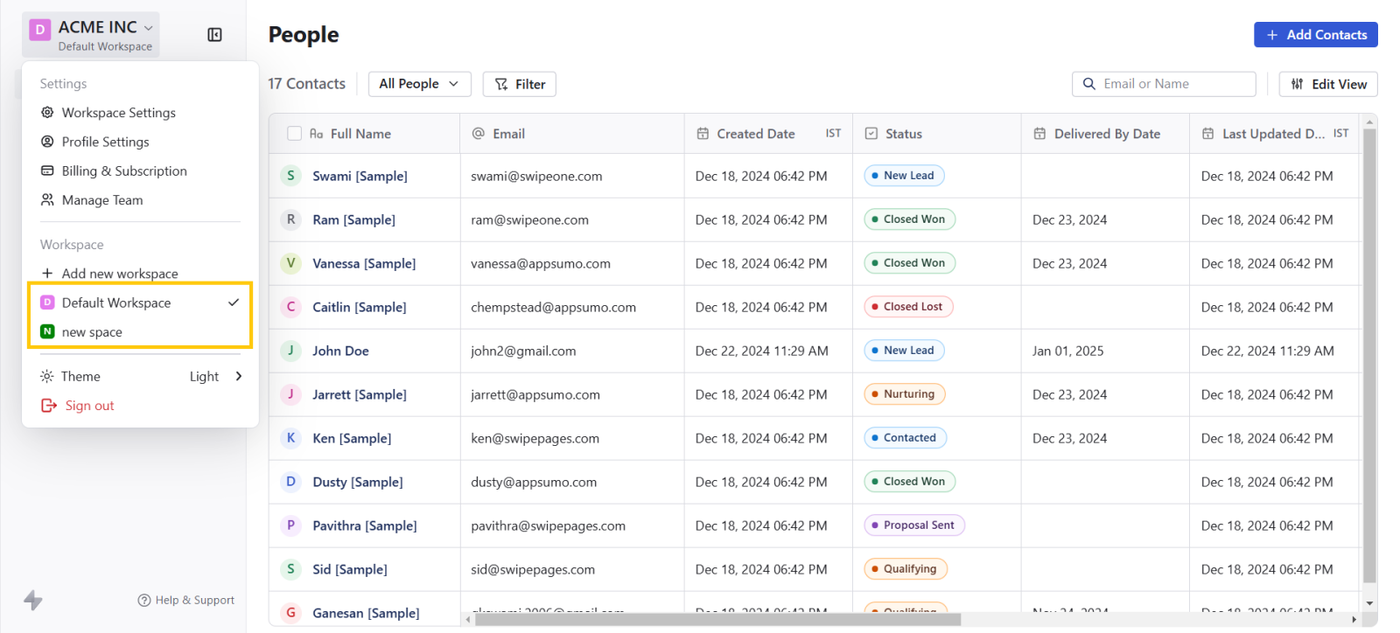Viewport: 1400px width, 633px height.
Task: Click the Delivered By Date calendar icon
Action: [x=1040, y=134]
